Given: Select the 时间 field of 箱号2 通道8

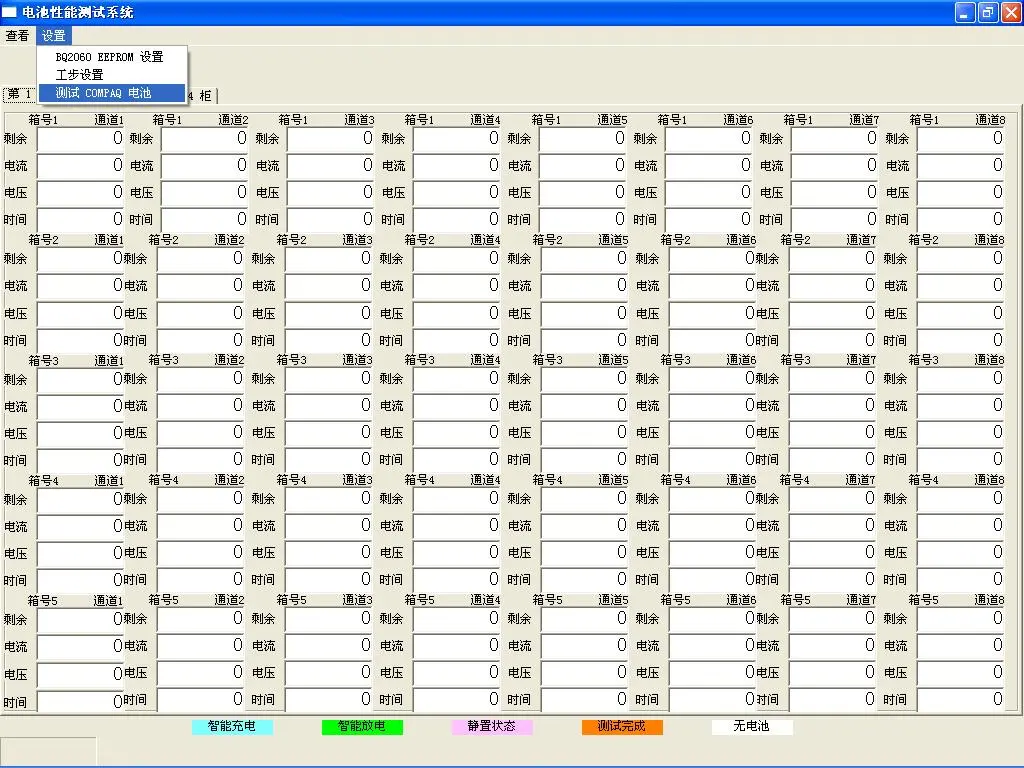Looking at the screenshot, I should click(961, 340).
